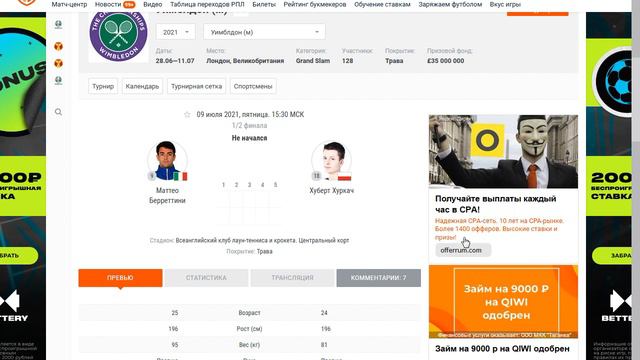Open Таблица переходов РПЛ menu item
The image size is (640, 360).
[x=207, y=4]
